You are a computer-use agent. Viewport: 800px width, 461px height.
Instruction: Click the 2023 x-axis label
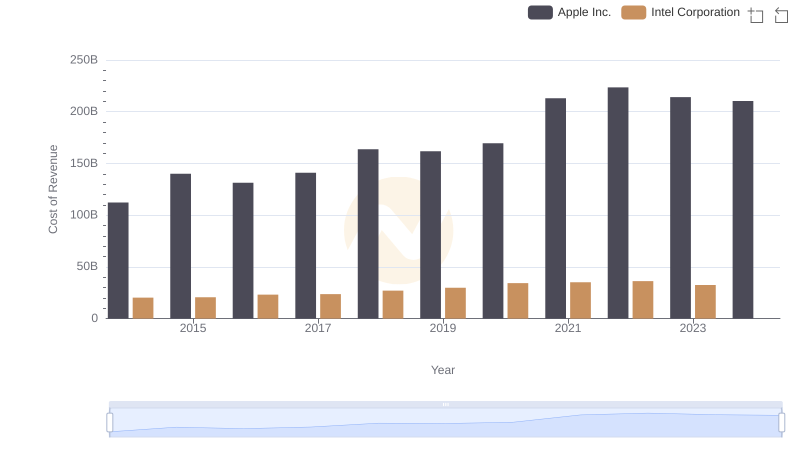pos(693,328)
